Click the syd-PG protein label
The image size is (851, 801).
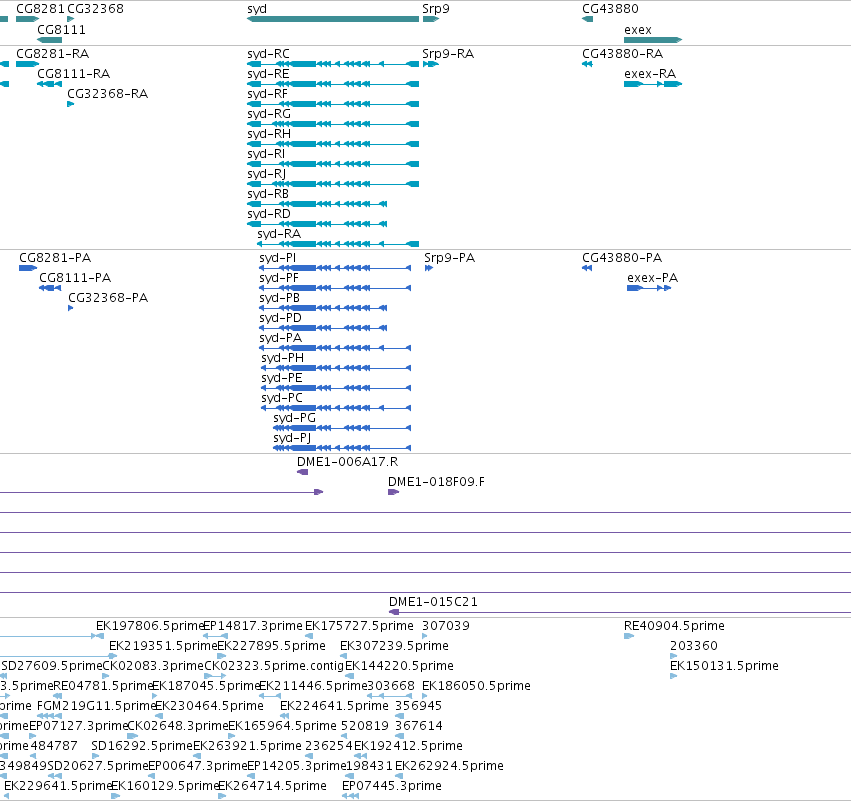pyautogui.click(x=294, y=418)
